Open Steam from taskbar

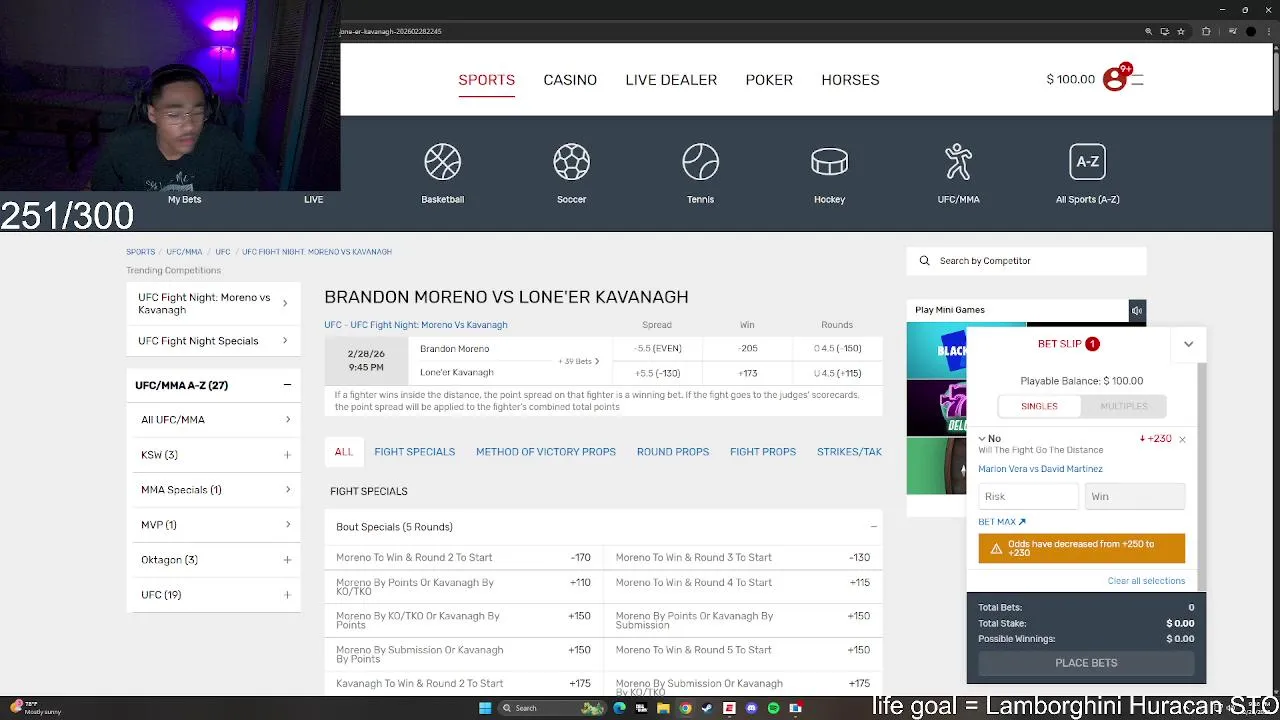tap(707, 708)
